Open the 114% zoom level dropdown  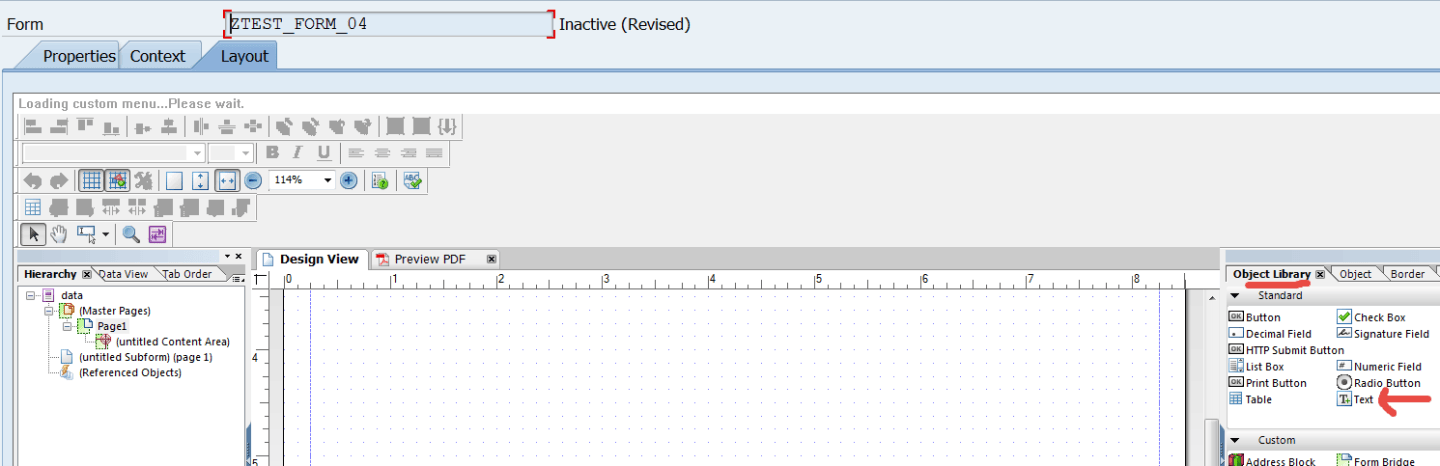pos(328,181)
